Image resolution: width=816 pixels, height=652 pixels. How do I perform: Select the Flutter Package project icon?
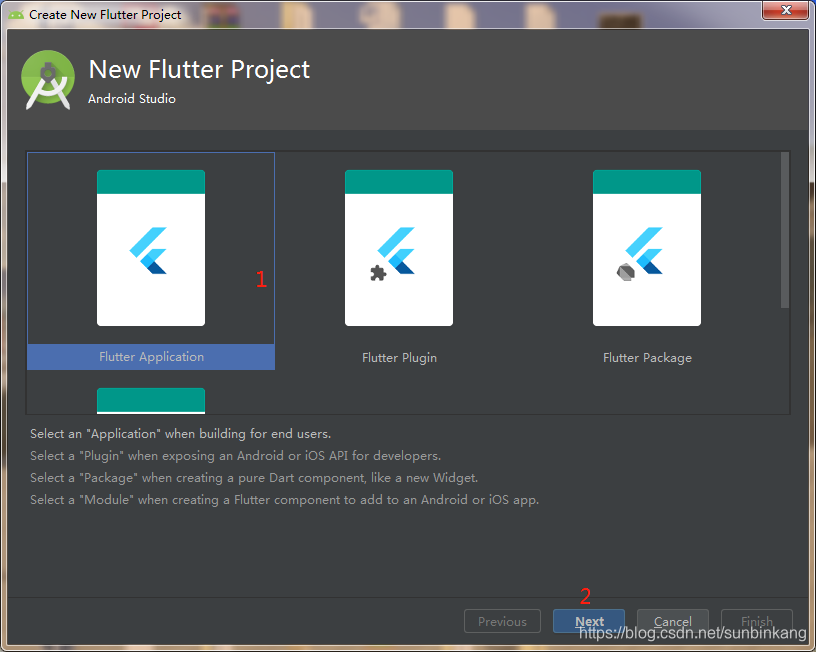pyautogui.click(x=647, y=248)
